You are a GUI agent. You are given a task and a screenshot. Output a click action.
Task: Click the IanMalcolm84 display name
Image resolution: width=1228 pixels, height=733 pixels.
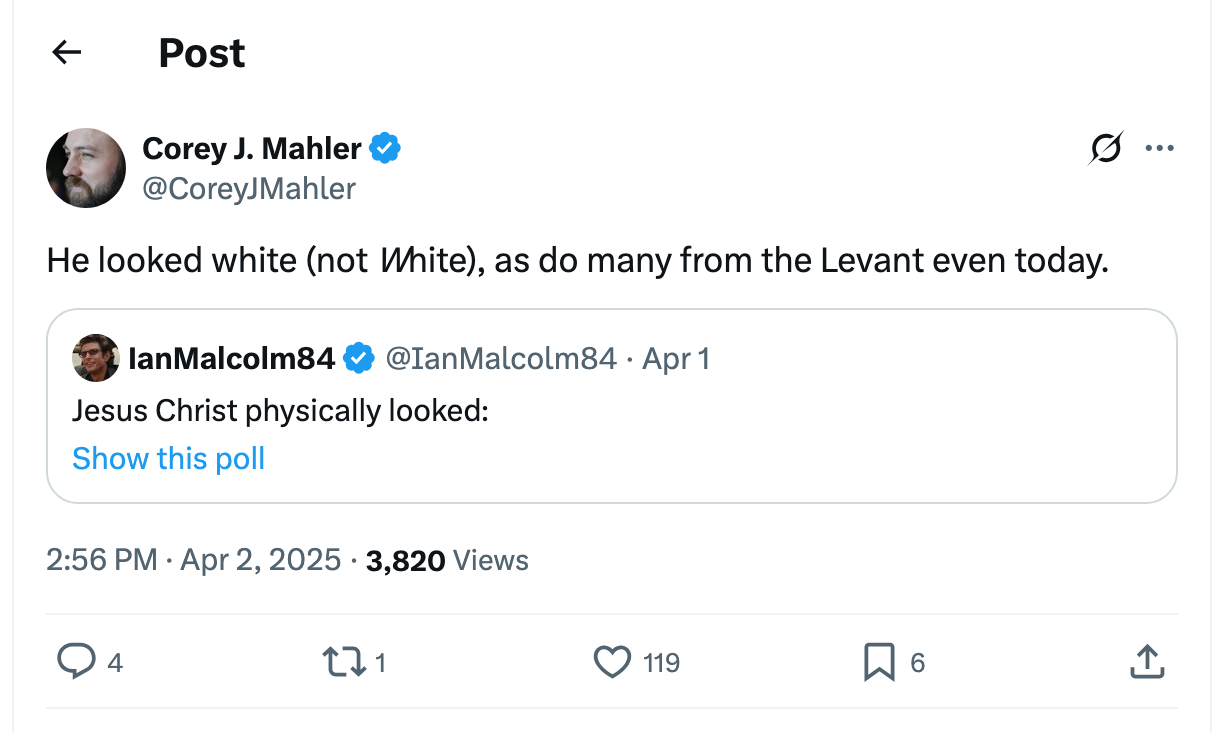pos(232,358)
